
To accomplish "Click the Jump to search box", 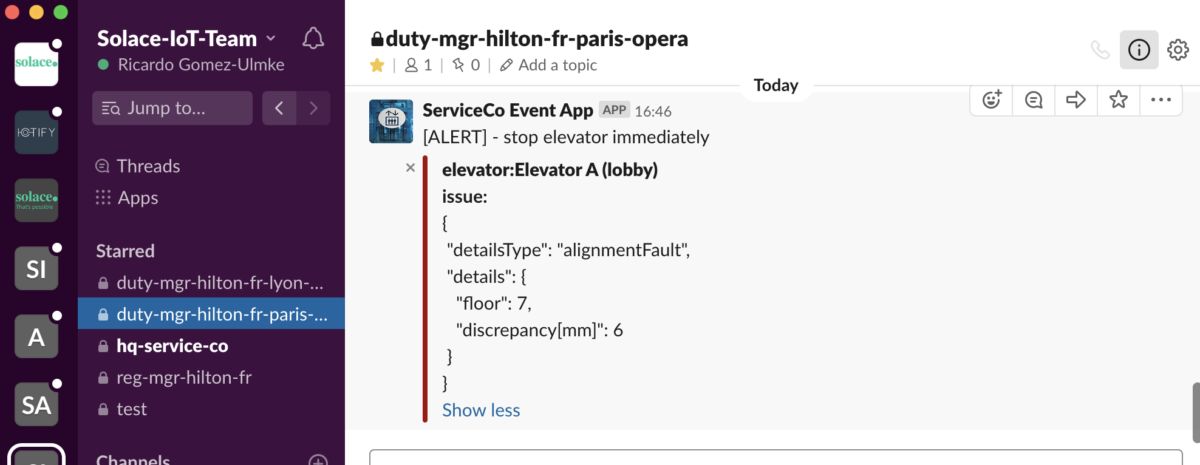I will pyautogui.click(x=172, y=108).
